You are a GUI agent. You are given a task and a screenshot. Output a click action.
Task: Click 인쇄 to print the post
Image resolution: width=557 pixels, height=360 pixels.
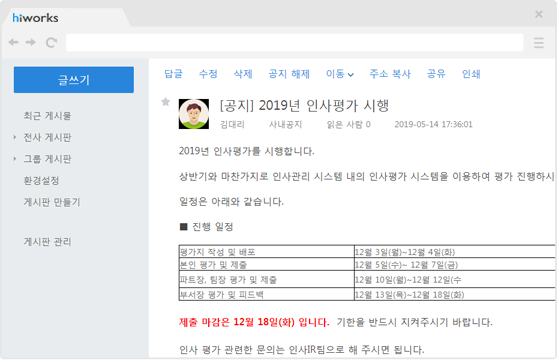point(471,74)
